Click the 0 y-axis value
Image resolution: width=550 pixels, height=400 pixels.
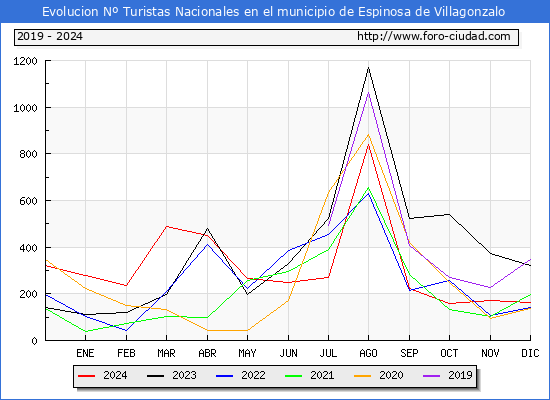pyautogui.click(x=34, y=341)
